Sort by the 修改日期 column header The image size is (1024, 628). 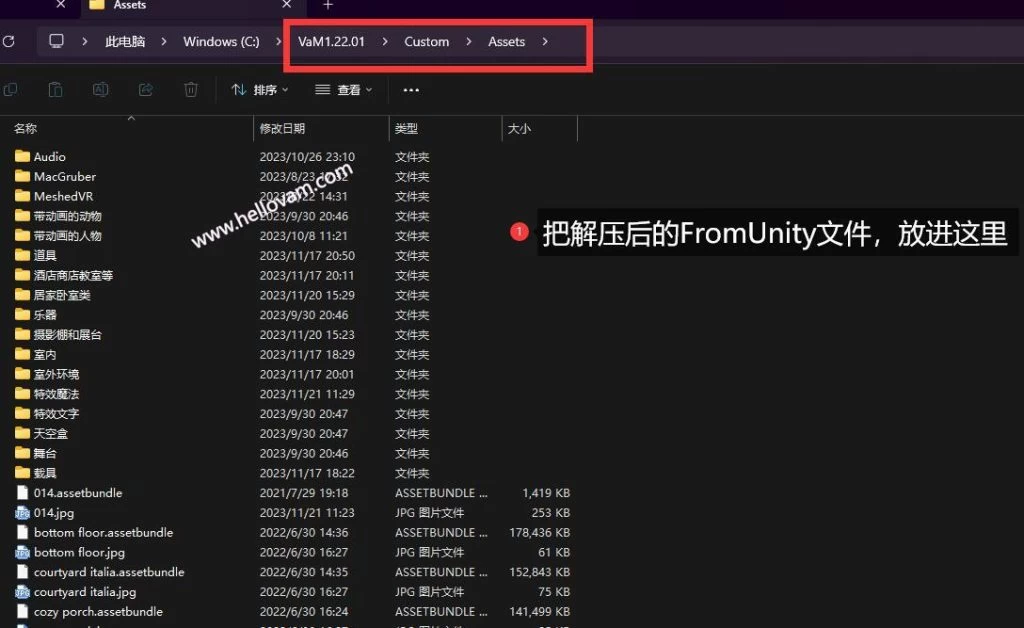(x=283, y=129)
